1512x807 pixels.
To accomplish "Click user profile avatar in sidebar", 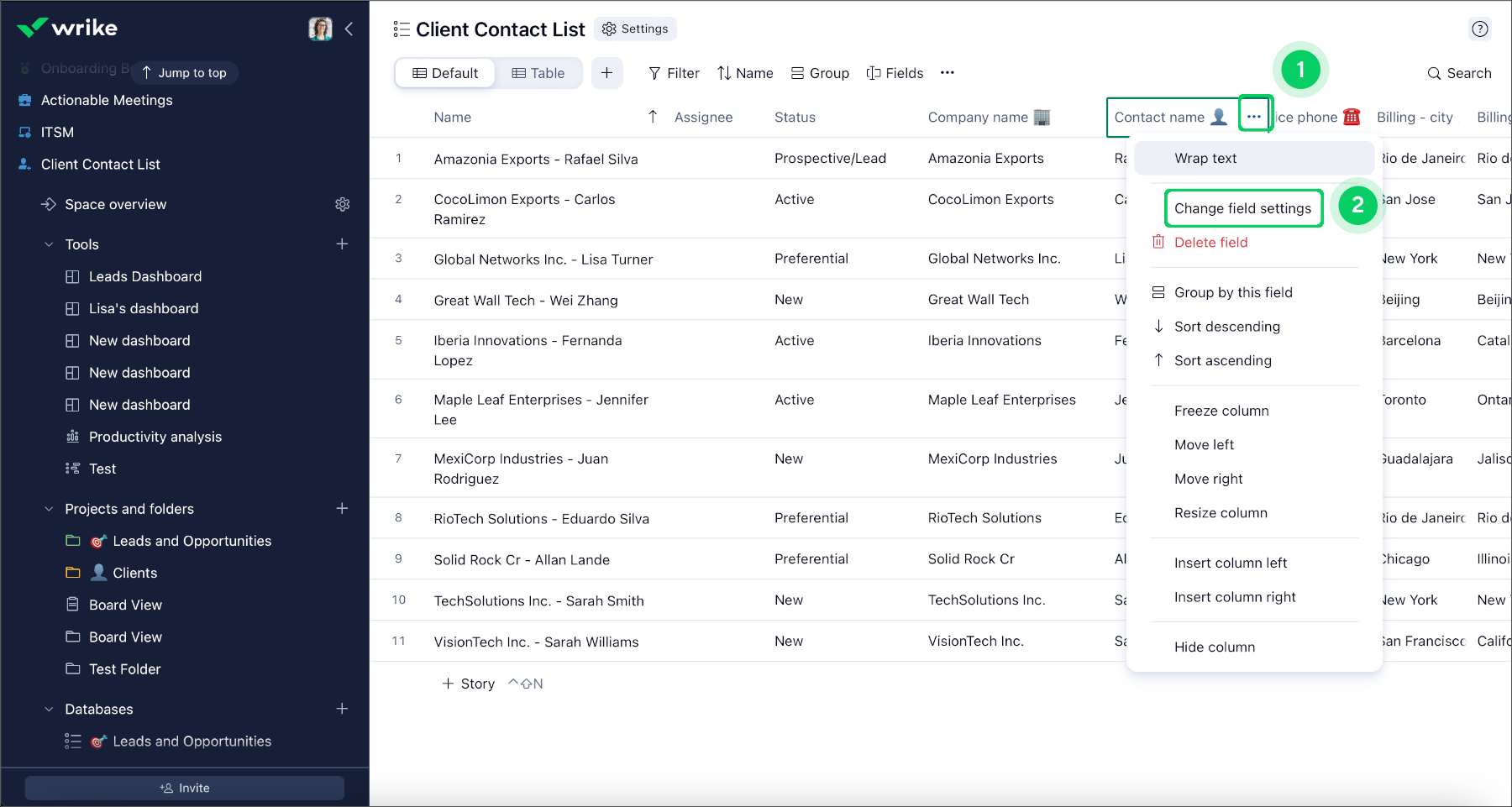I will (320, 29).
